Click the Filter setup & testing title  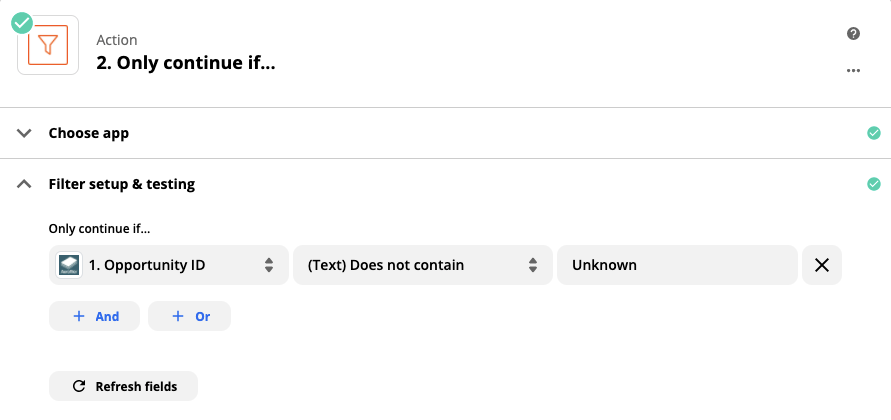(x=122, y=184)
